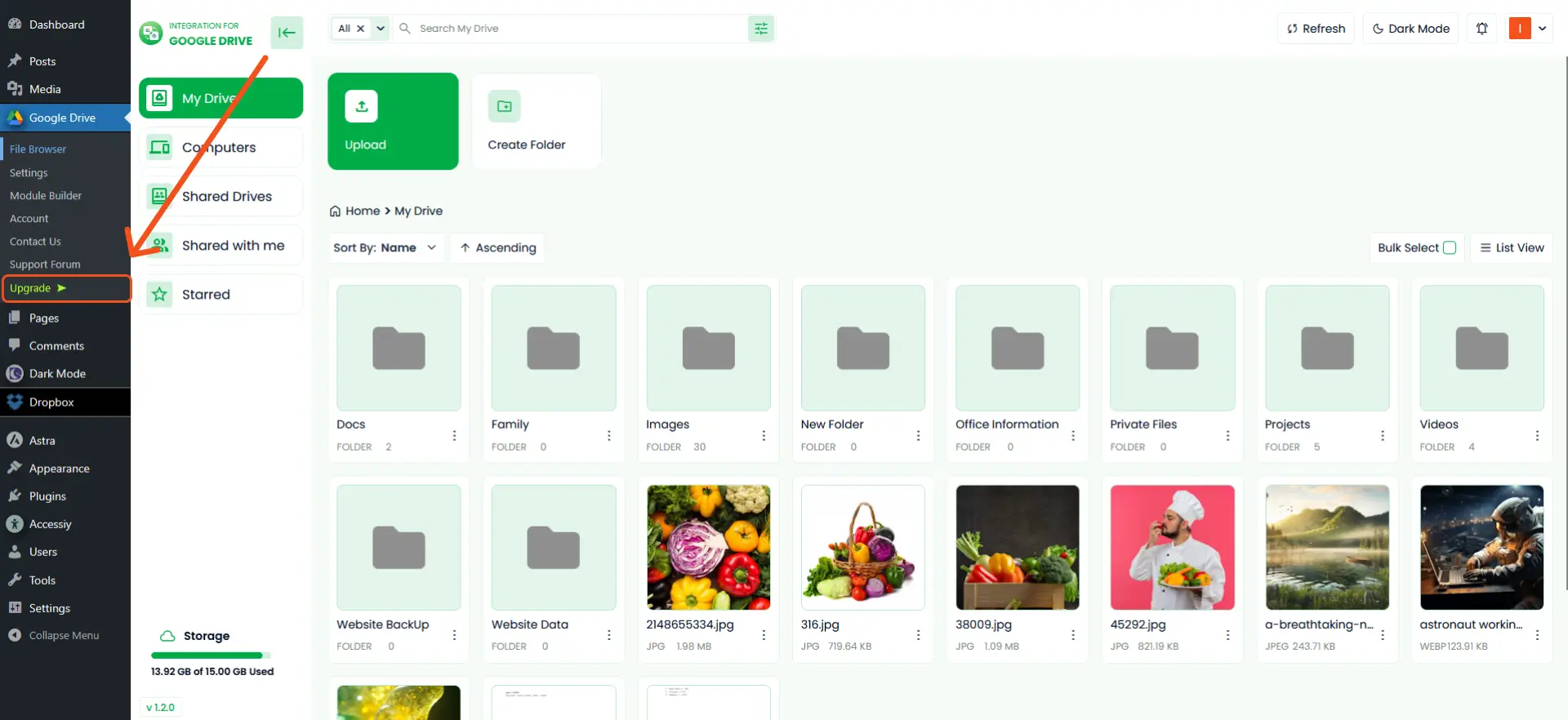The height and width of the screenshot is (720, 1568).
Task: Expand the user account dropdown arrow
Action: [1542, 29]
